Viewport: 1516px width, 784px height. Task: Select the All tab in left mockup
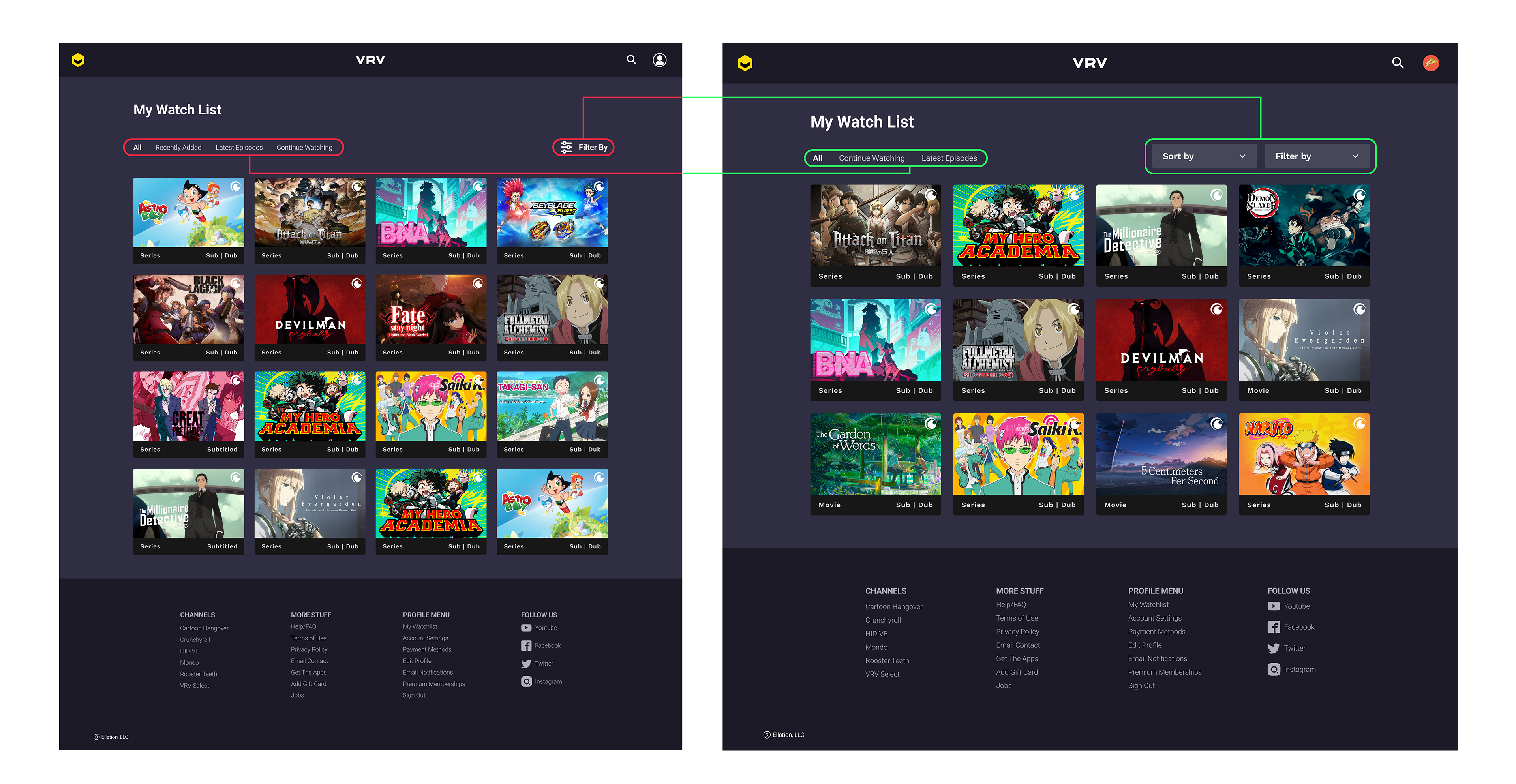point(137,148)
